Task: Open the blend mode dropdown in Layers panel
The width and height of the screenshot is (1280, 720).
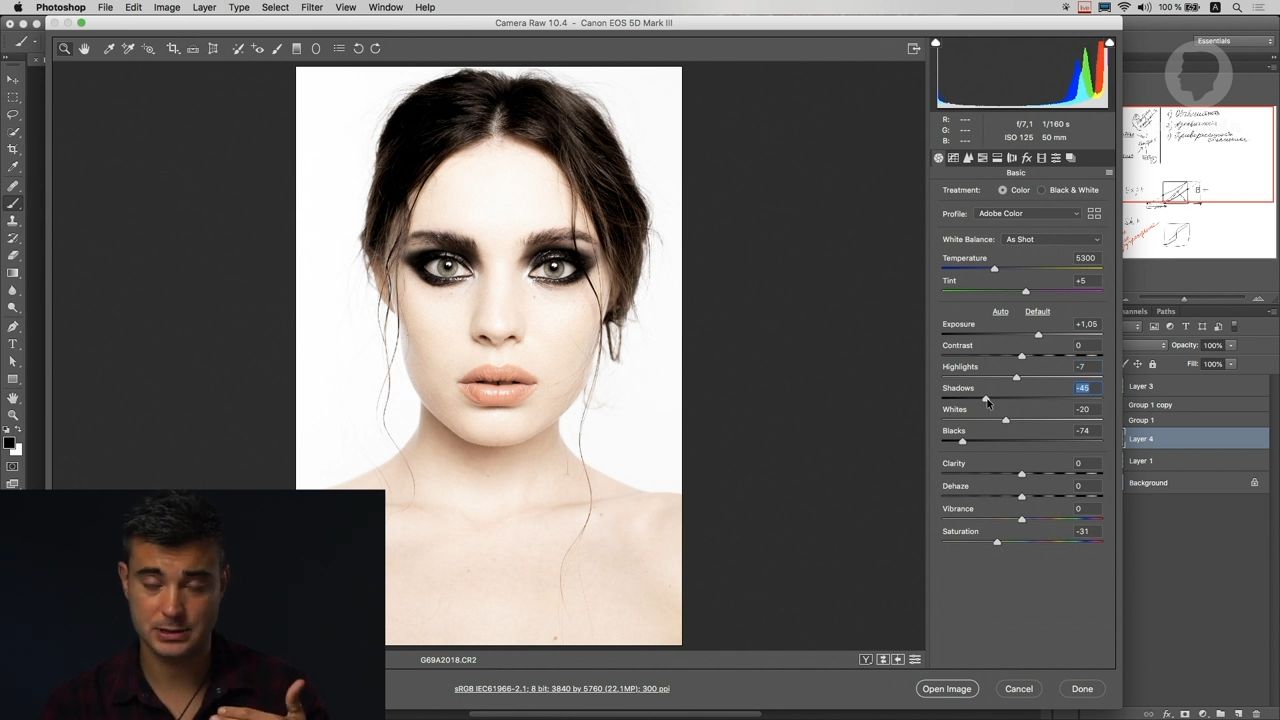Action: tap(1143, 345)
